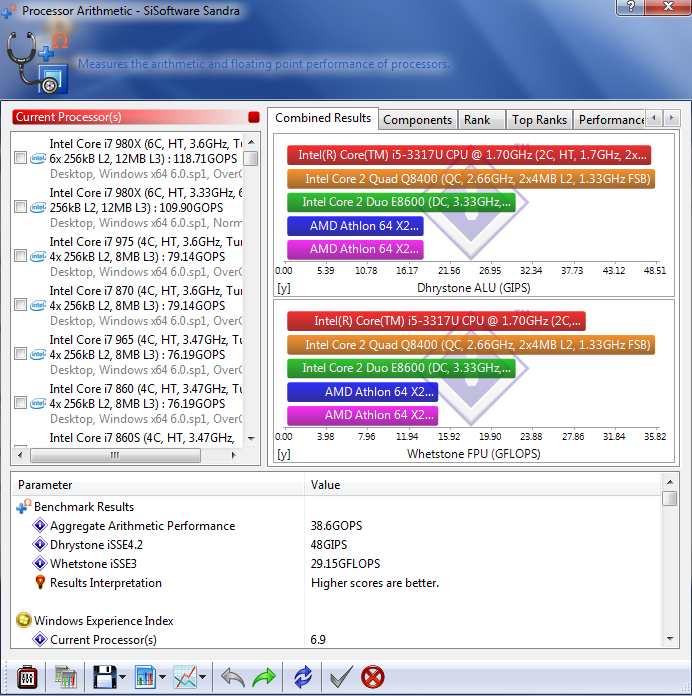
Task: Click the Processor Arithmetic title bar icon
Action: point(9,11)
